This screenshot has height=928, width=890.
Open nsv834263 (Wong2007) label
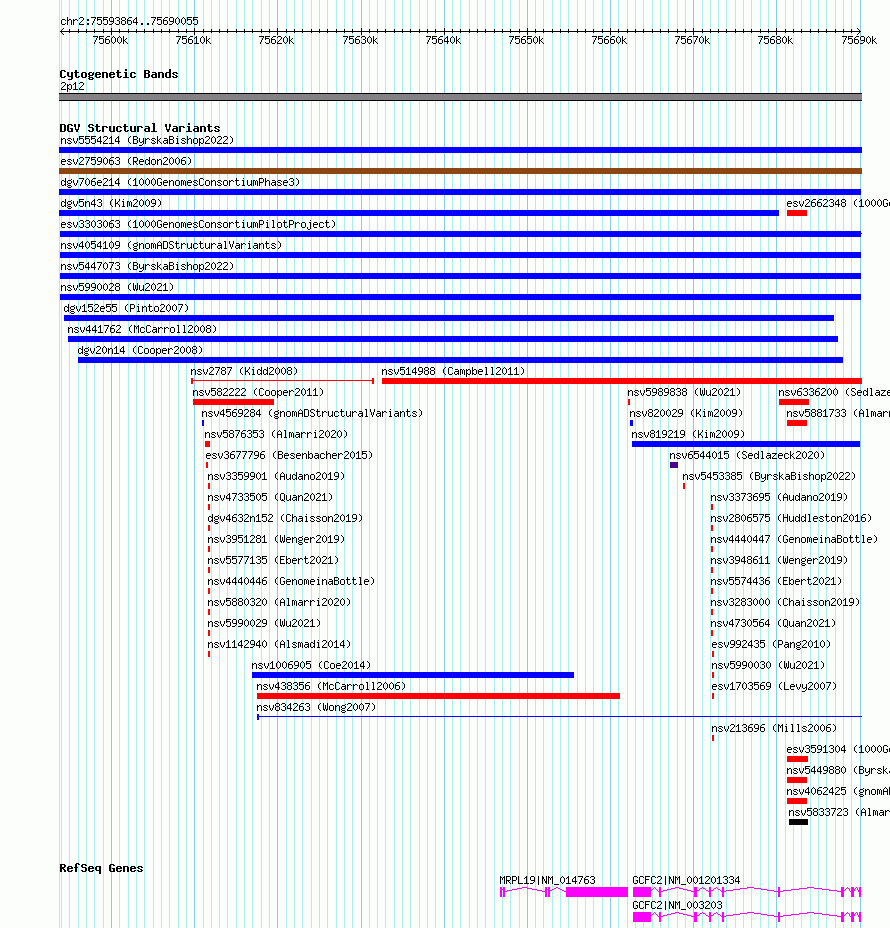point(316,707)
